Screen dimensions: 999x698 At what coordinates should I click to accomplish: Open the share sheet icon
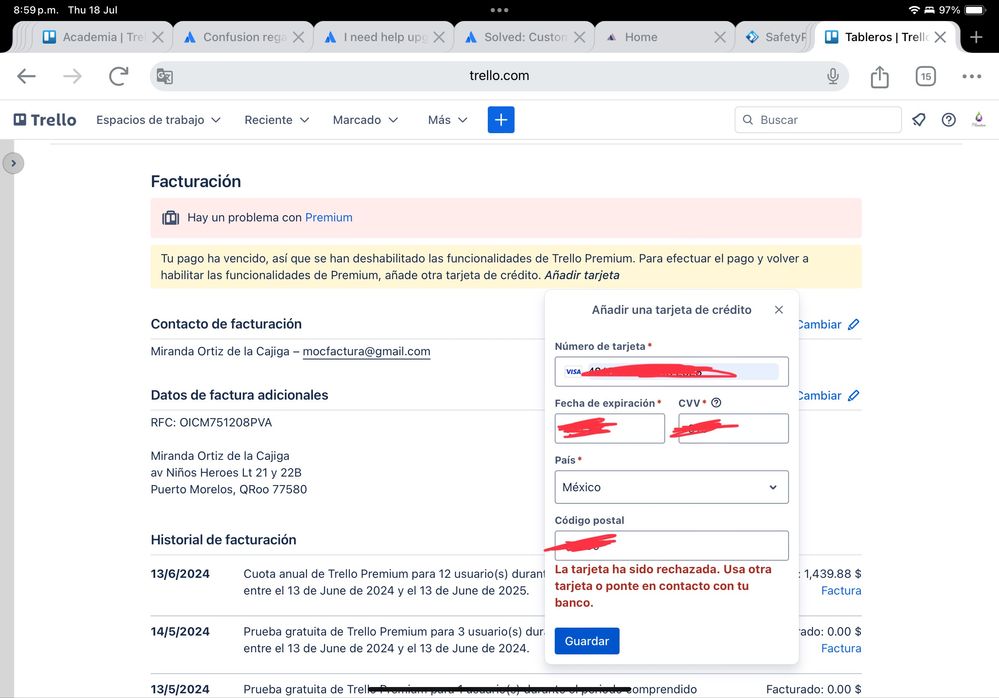pyautogui.click(x=880, y=76)
